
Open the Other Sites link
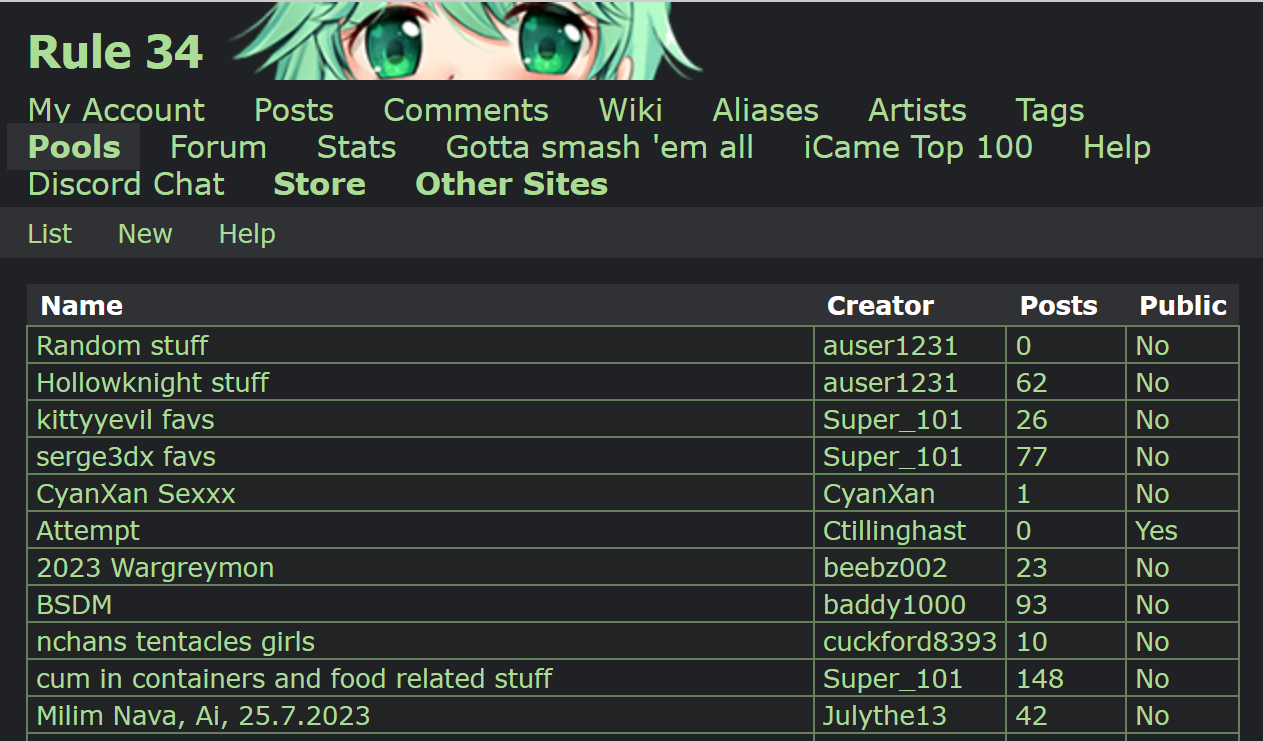point(511,184)
